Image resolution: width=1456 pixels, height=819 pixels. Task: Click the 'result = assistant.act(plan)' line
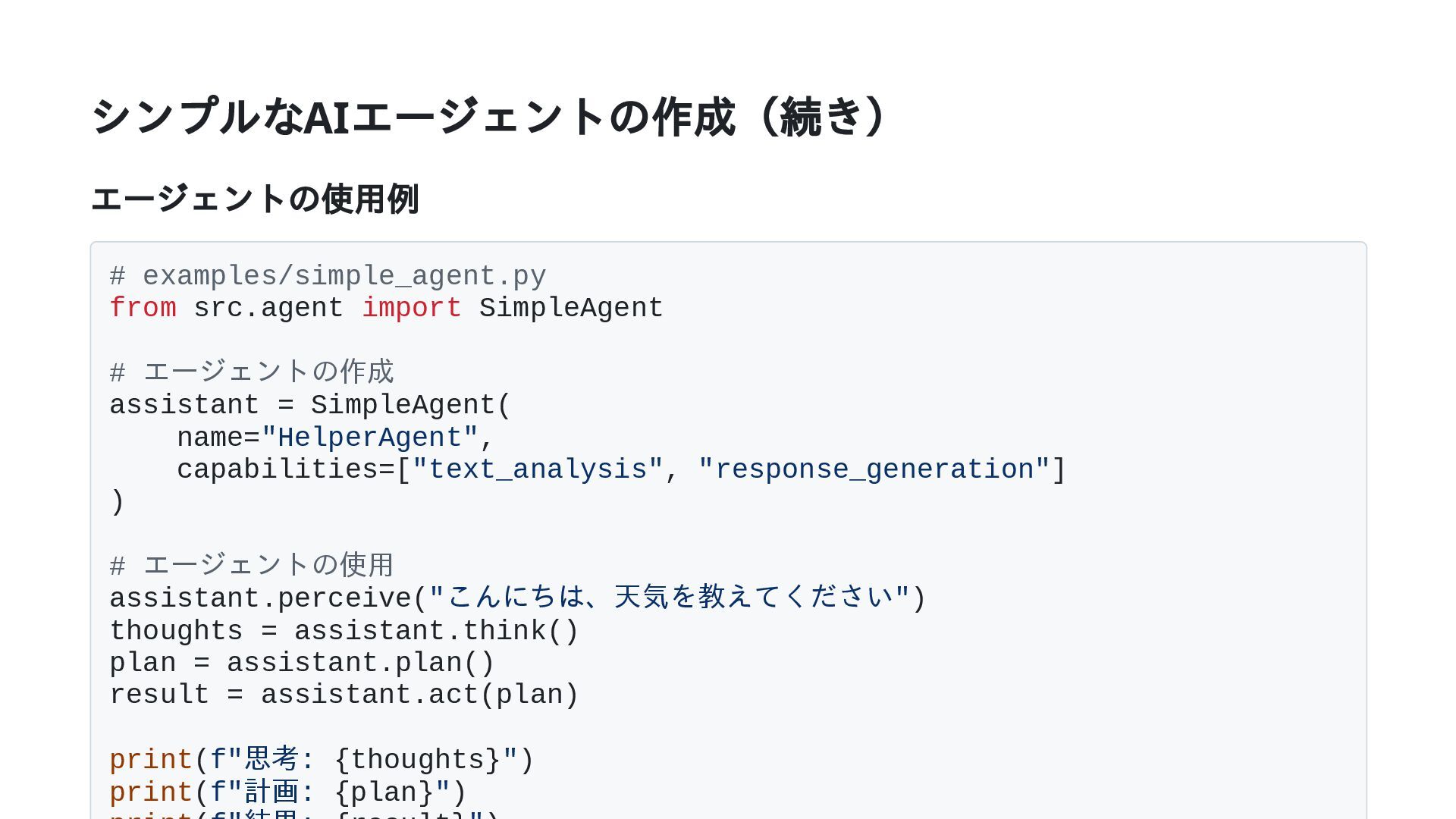[344, 695]
